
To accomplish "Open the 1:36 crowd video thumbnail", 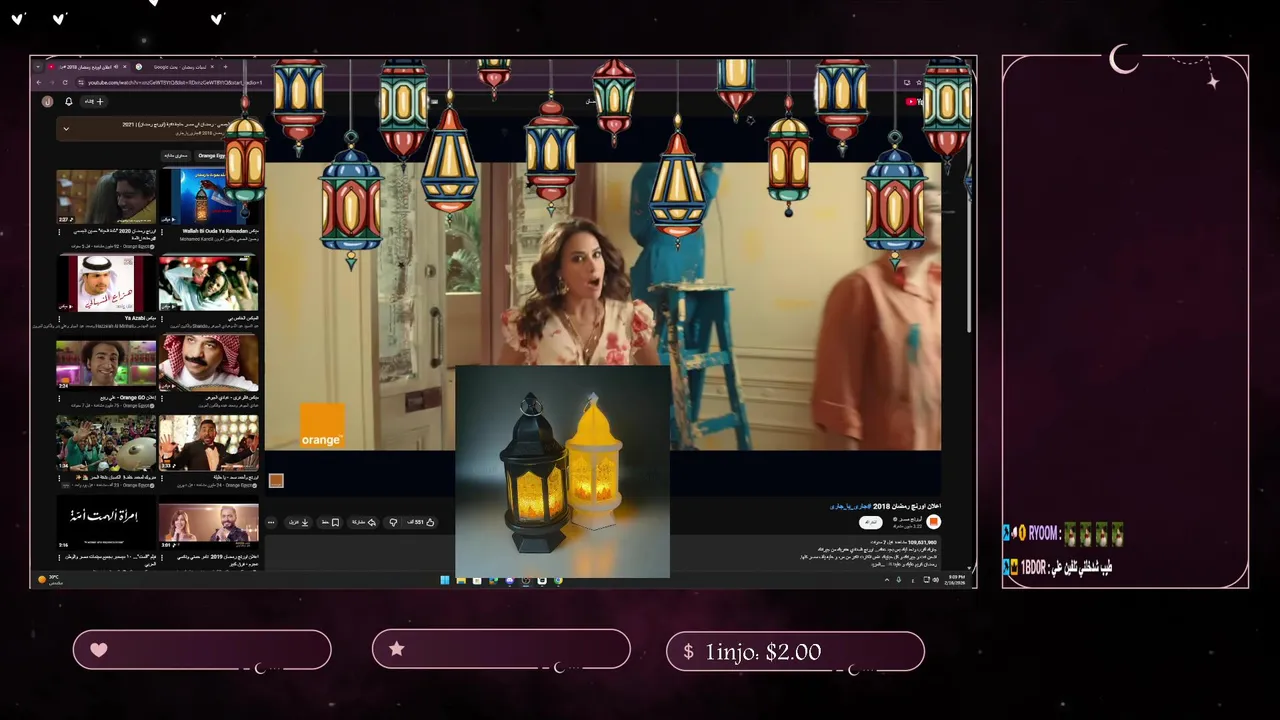I will click(106, 443).
